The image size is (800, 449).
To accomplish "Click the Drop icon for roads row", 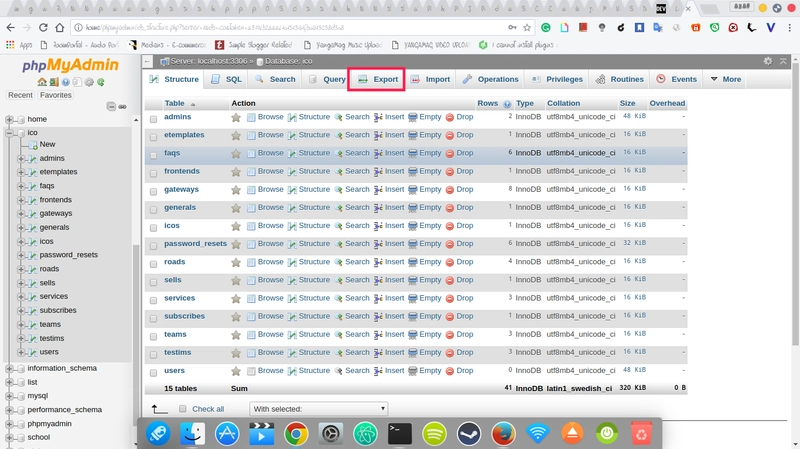I will coord(449,262).
